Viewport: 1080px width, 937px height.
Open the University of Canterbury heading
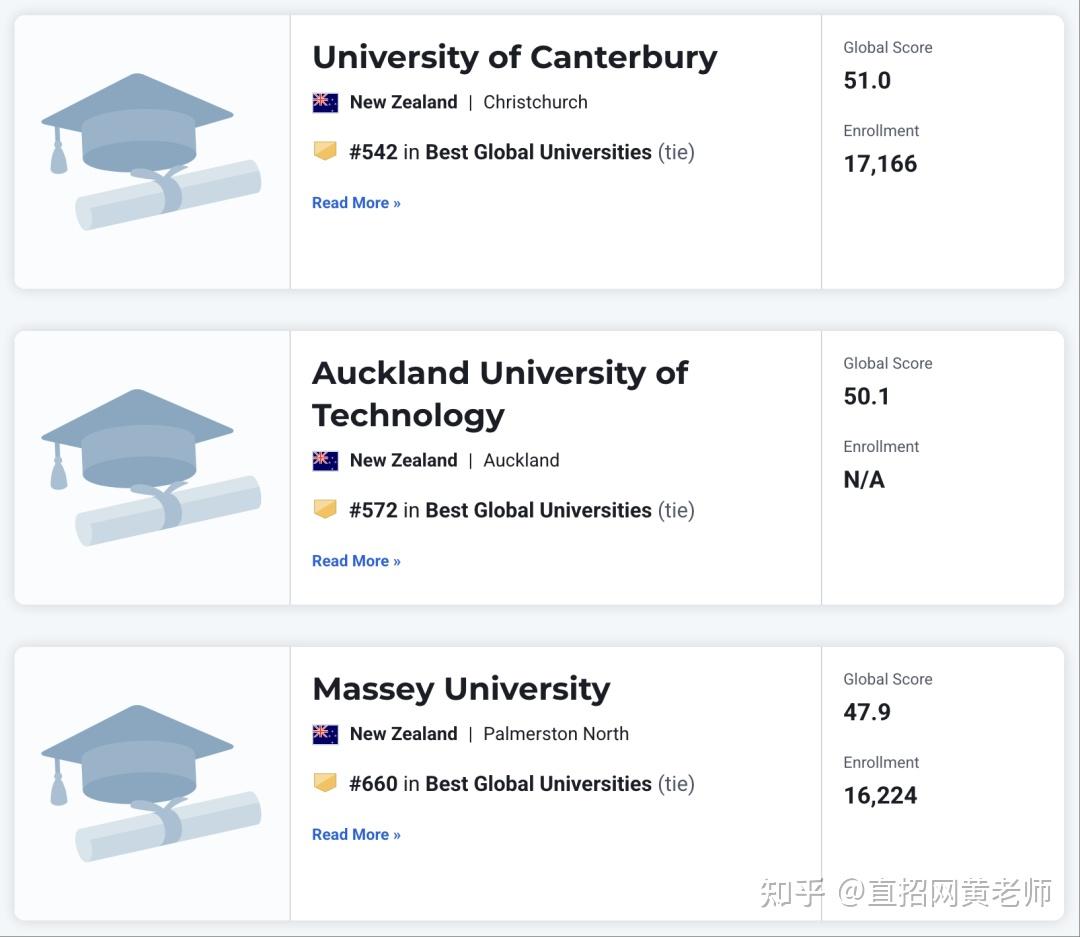(515, 58)
